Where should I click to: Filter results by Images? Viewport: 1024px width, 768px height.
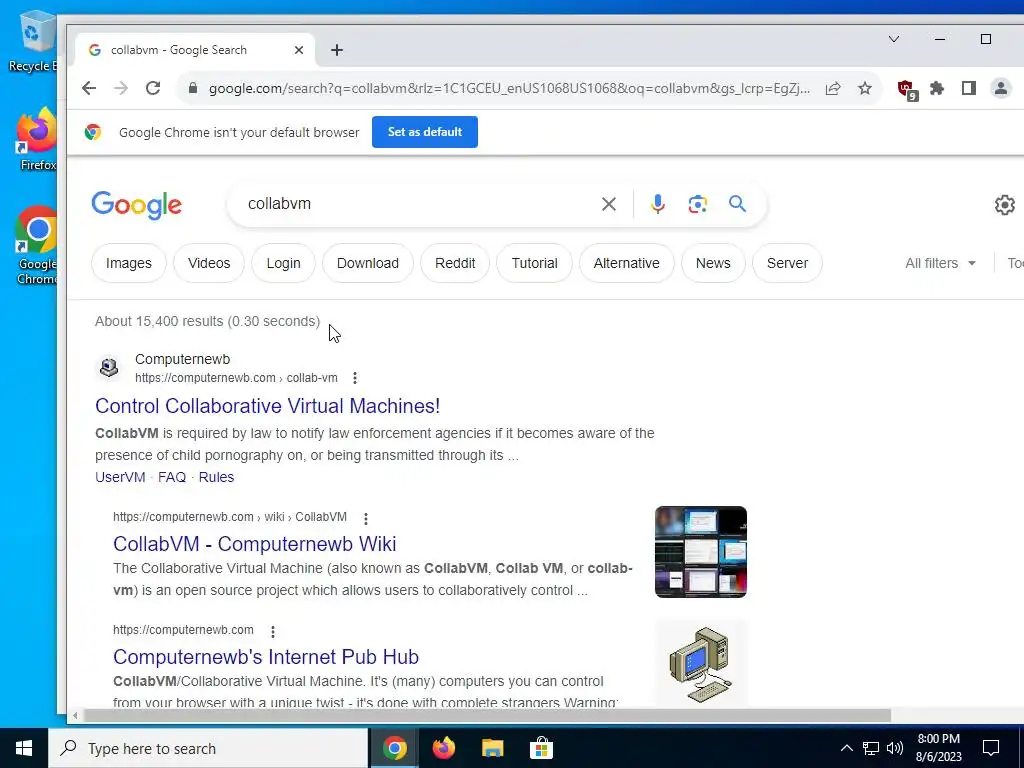coord(129,263)
